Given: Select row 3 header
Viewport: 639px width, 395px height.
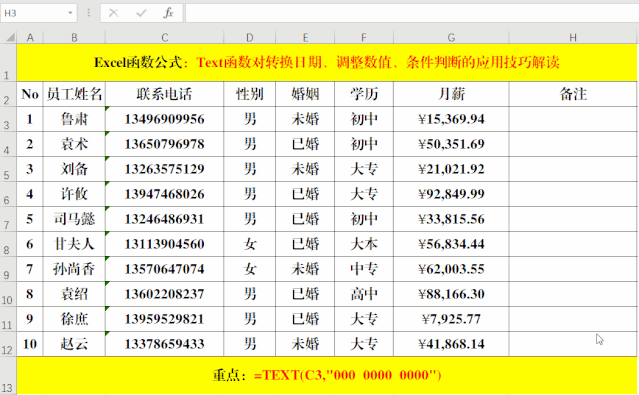Looking at the screenshot, I should (8, 119).
